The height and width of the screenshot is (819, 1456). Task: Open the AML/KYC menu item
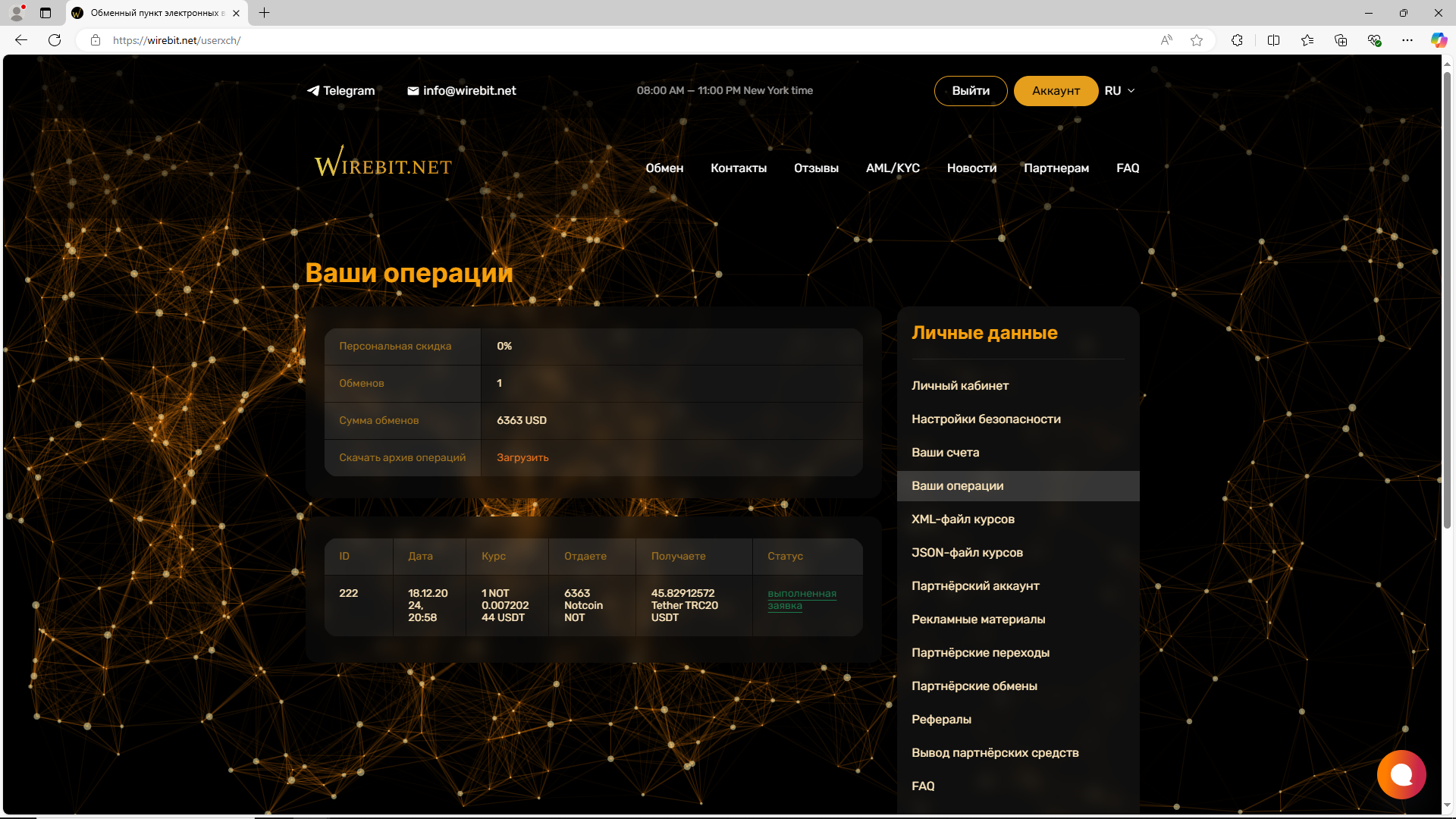(x=893, y=168)
